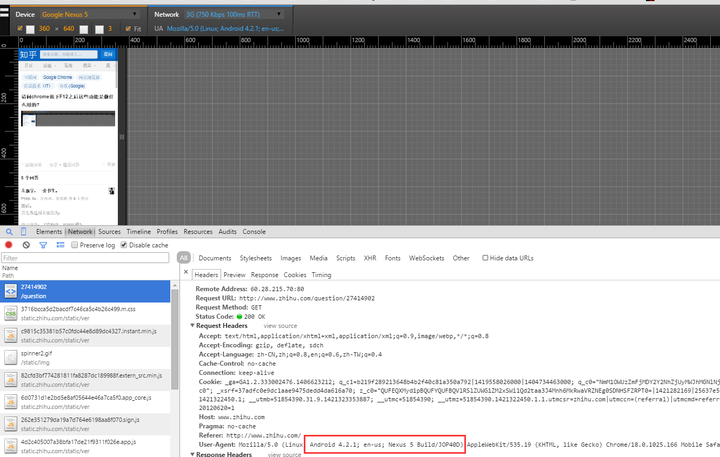Open the emulation drawer hamburger menu icon
This screenshot has width=720, height=457.
(x=5, y=12)
